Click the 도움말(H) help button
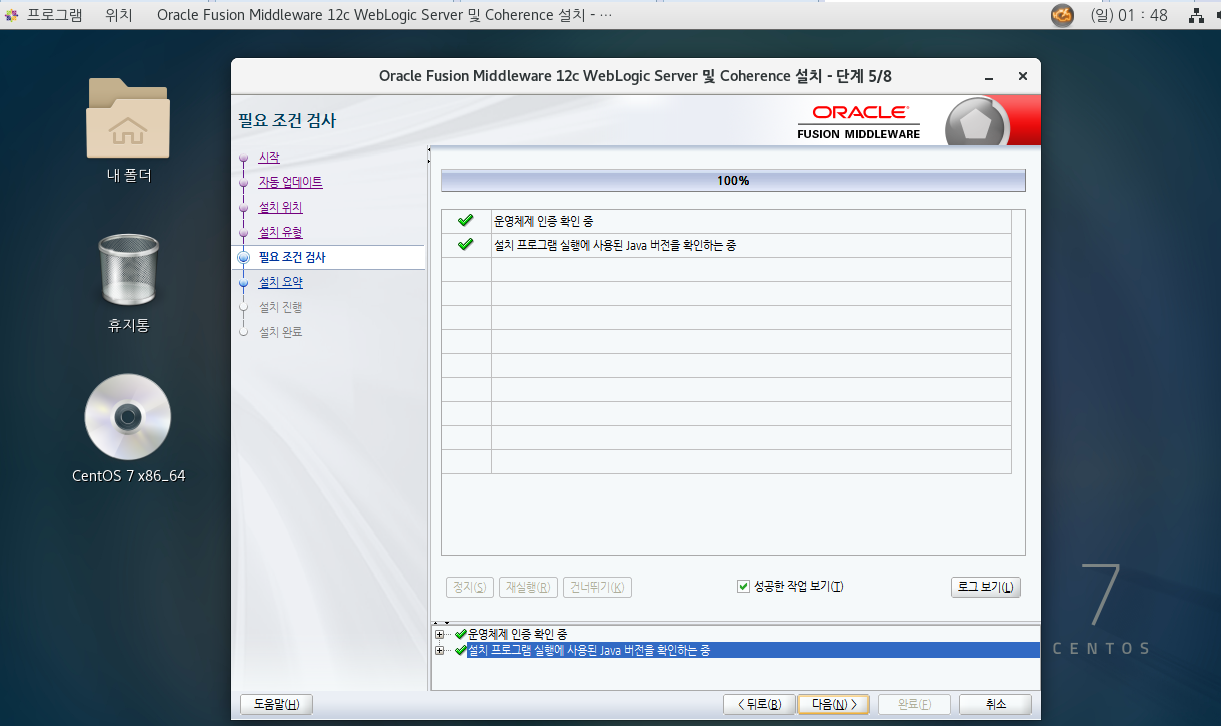 276,704
